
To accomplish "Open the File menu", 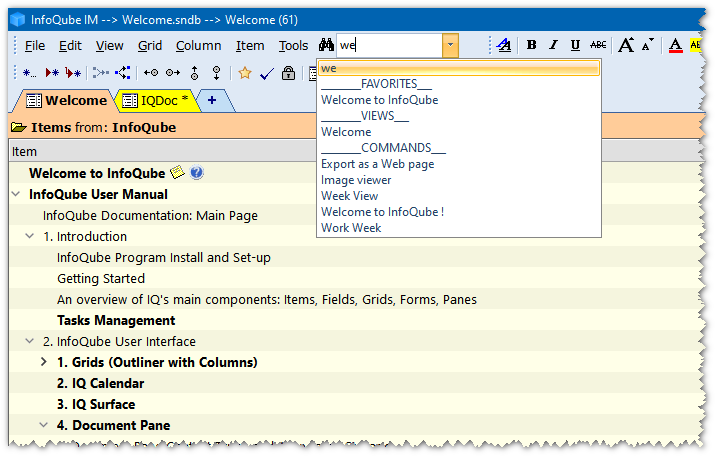I will pyautogui.click(x=35, y=46).
